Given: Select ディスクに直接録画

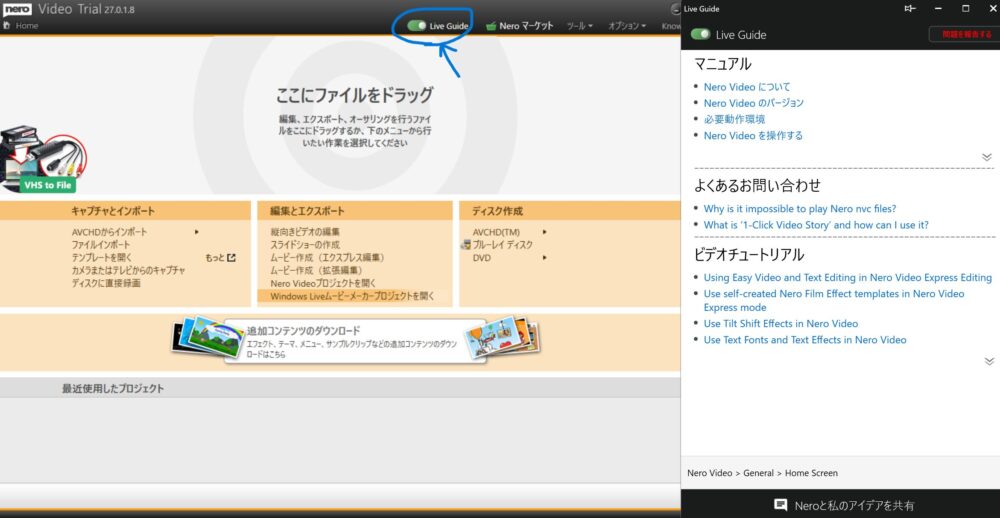Looking at the screenshot, I should [106, 283].
